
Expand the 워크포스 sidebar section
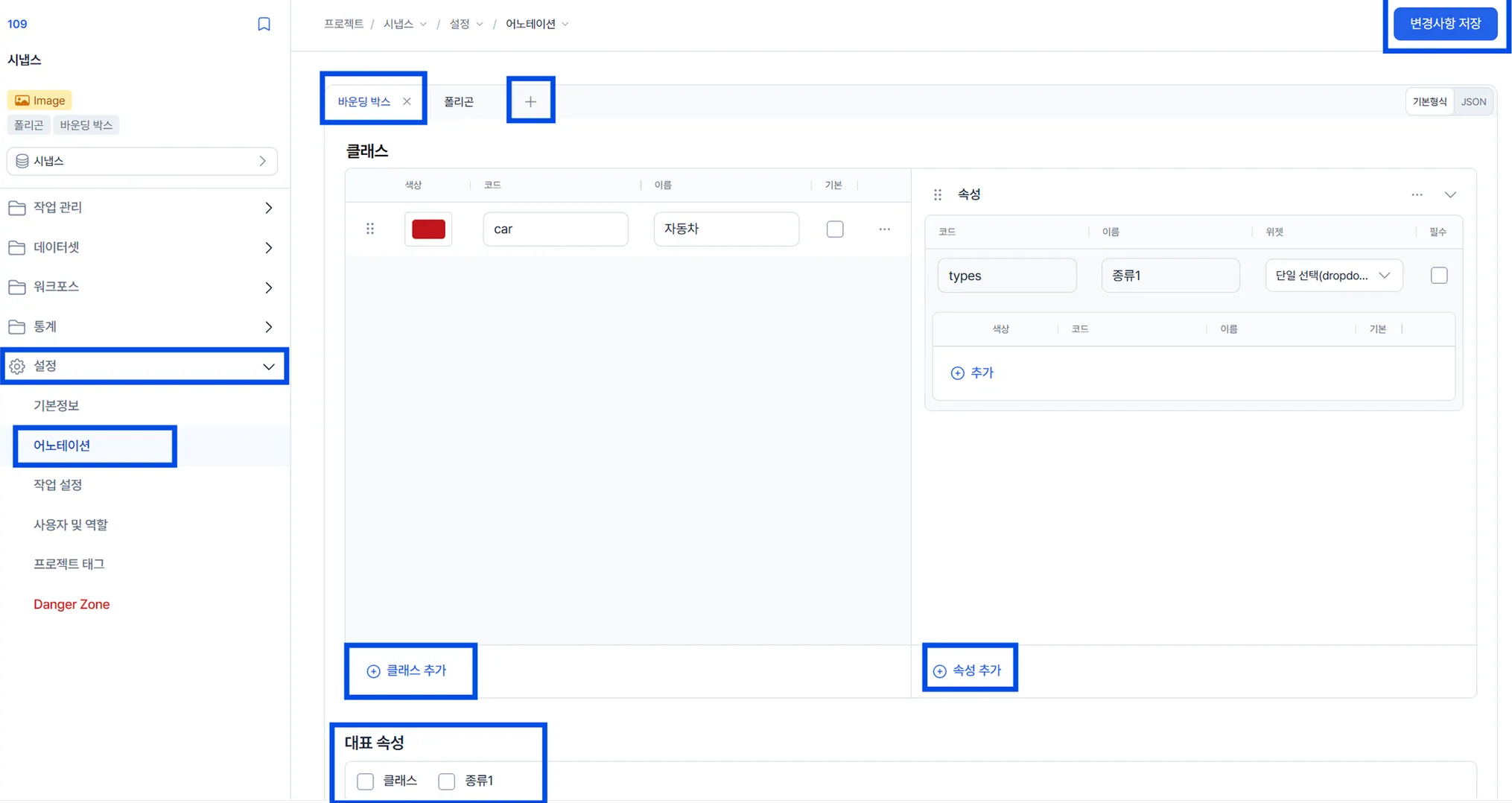(269, 287)
